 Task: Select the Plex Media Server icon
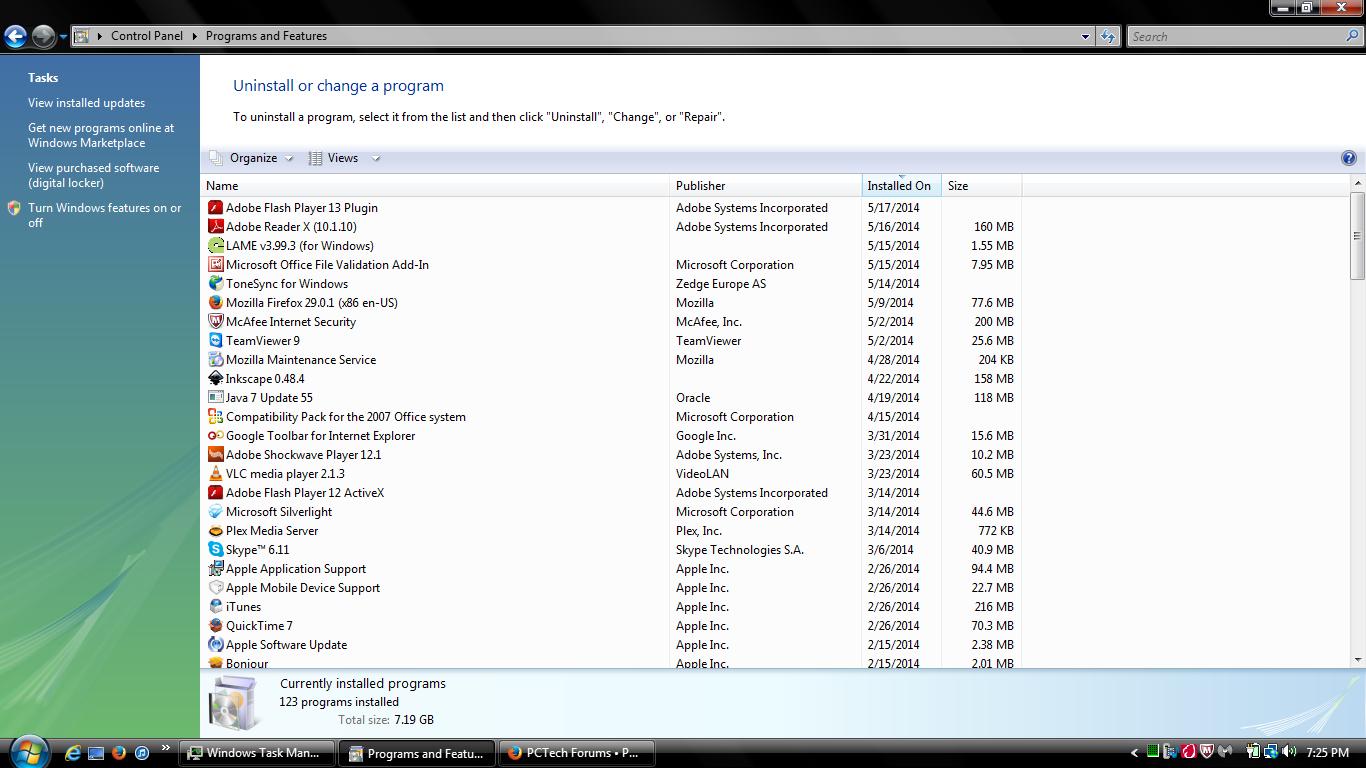click(215, 531)
